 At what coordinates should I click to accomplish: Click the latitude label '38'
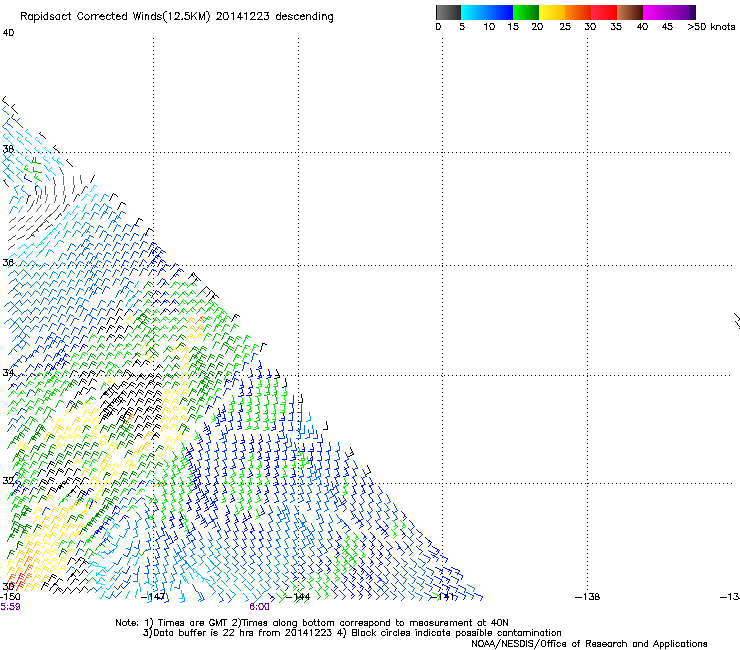8,149
